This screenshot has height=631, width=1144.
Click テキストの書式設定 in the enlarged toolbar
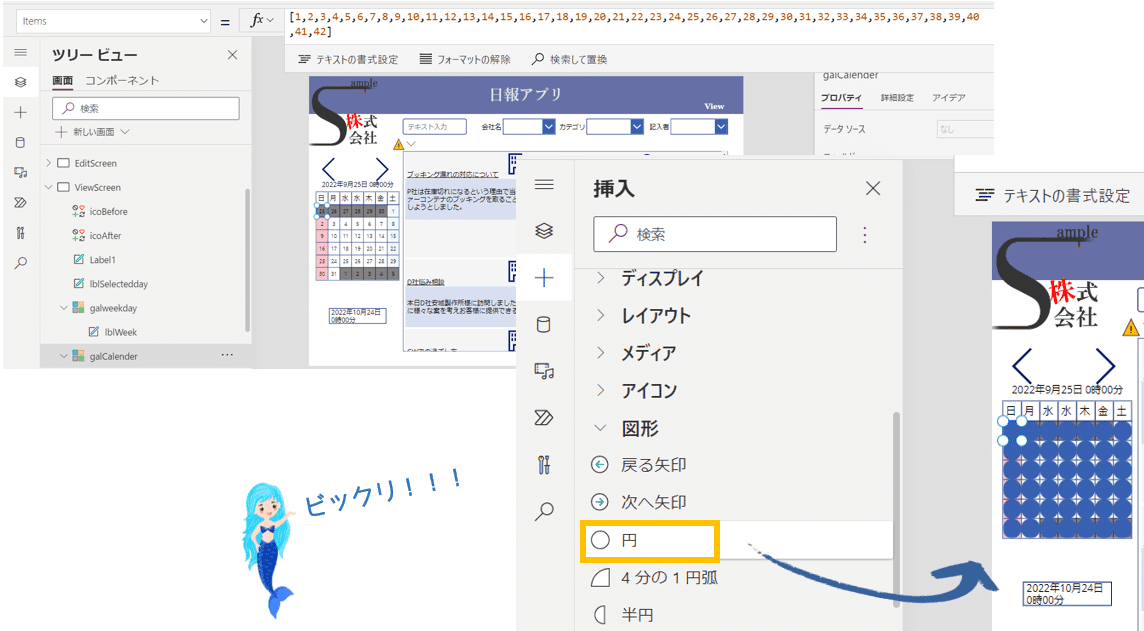click(x=1054, y=196)
